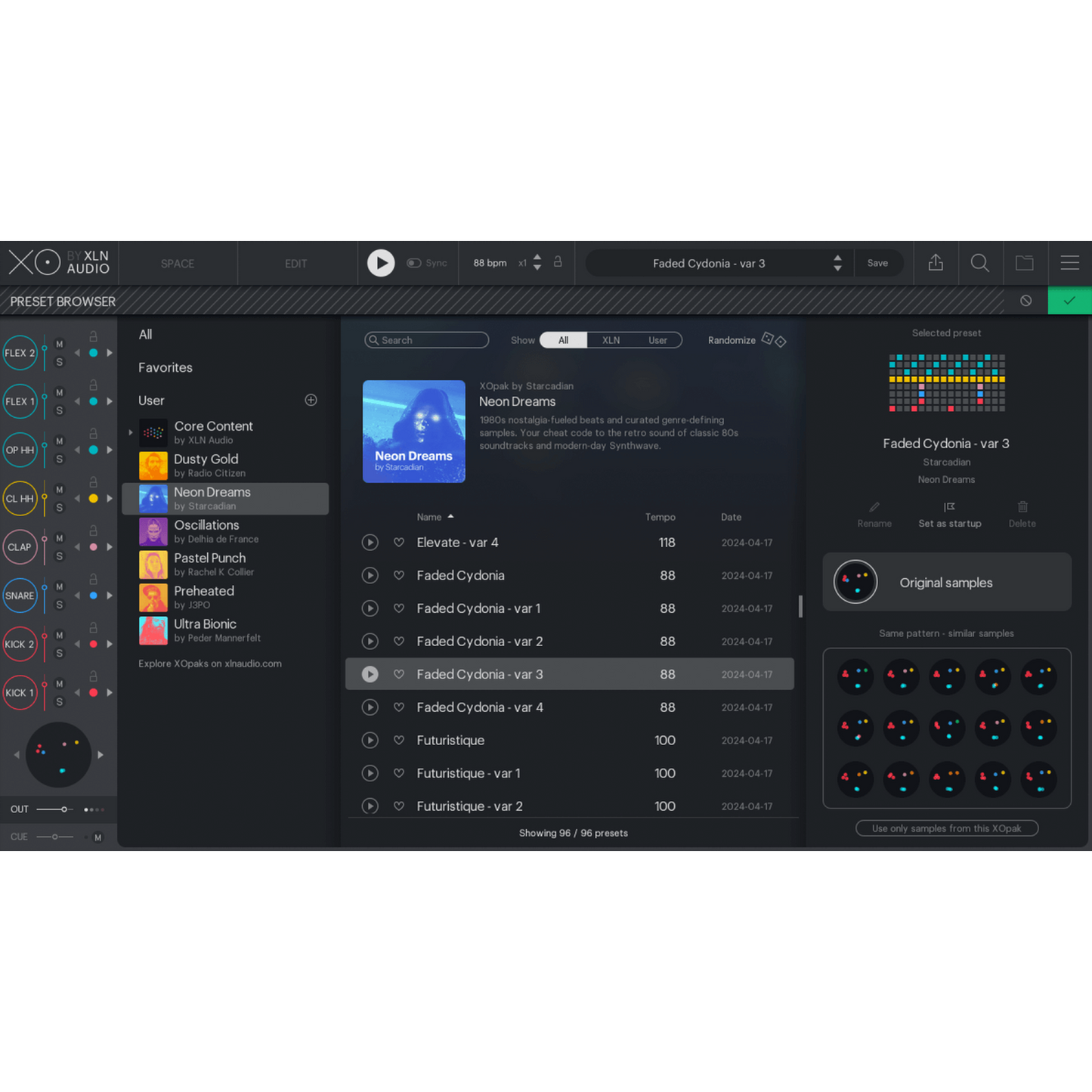Step to next preset with down arrow
Viewport: 1092px width, 1092px height.
coord(837,268)
